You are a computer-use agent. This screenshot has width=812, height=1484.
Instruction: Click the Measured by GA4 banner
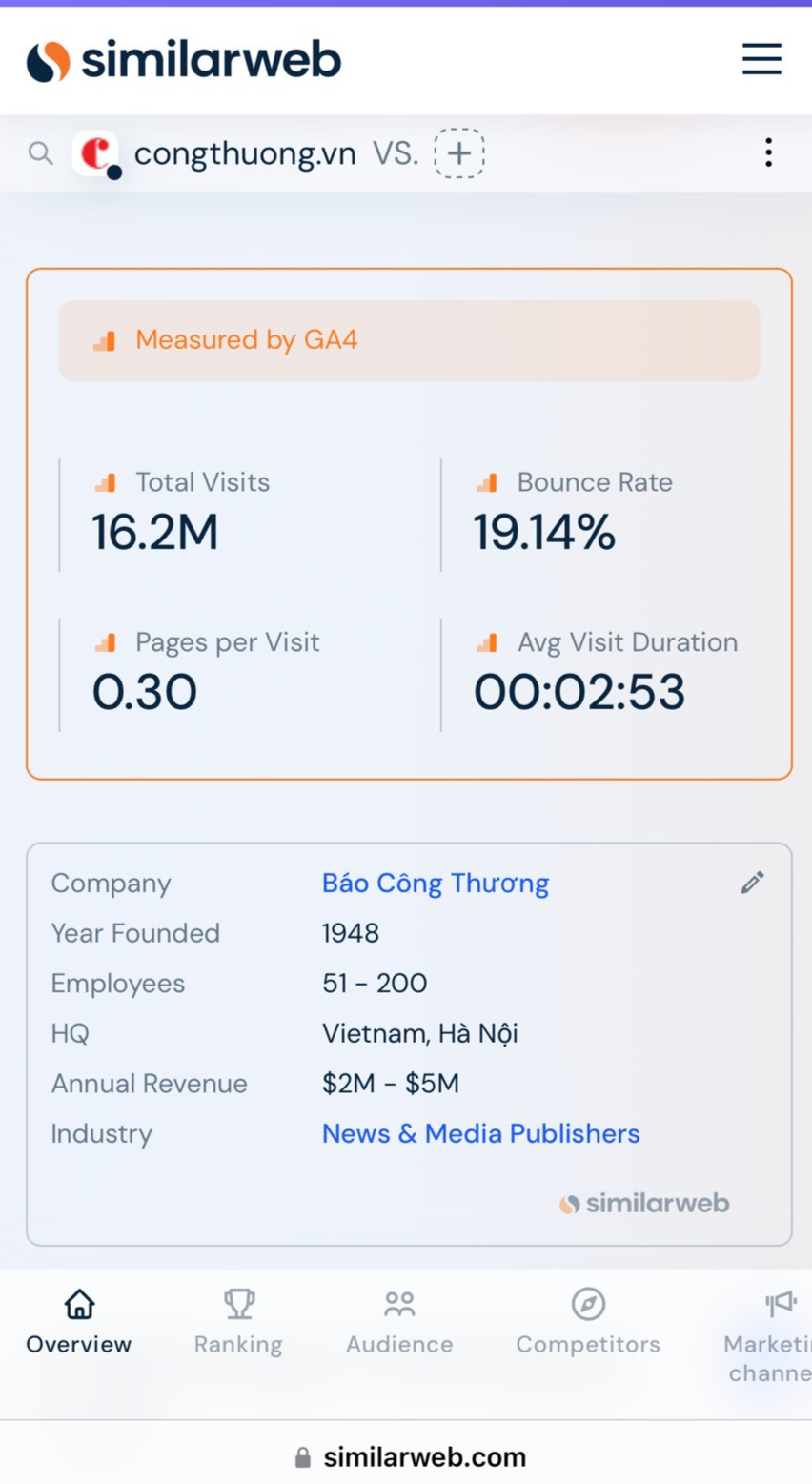409,340
